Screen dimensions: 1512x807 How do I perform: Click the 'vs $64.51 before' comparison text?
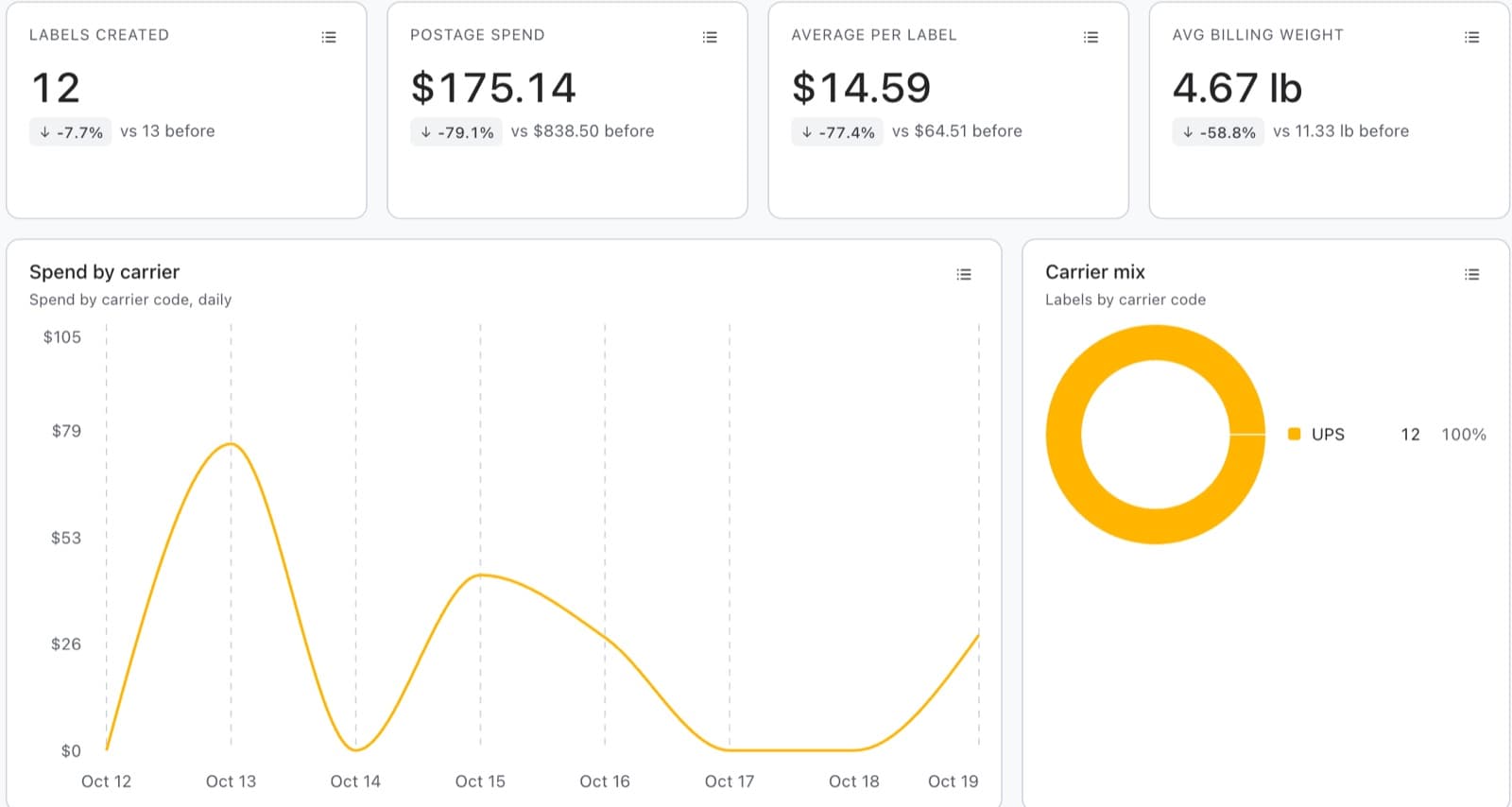click(956, 131)
